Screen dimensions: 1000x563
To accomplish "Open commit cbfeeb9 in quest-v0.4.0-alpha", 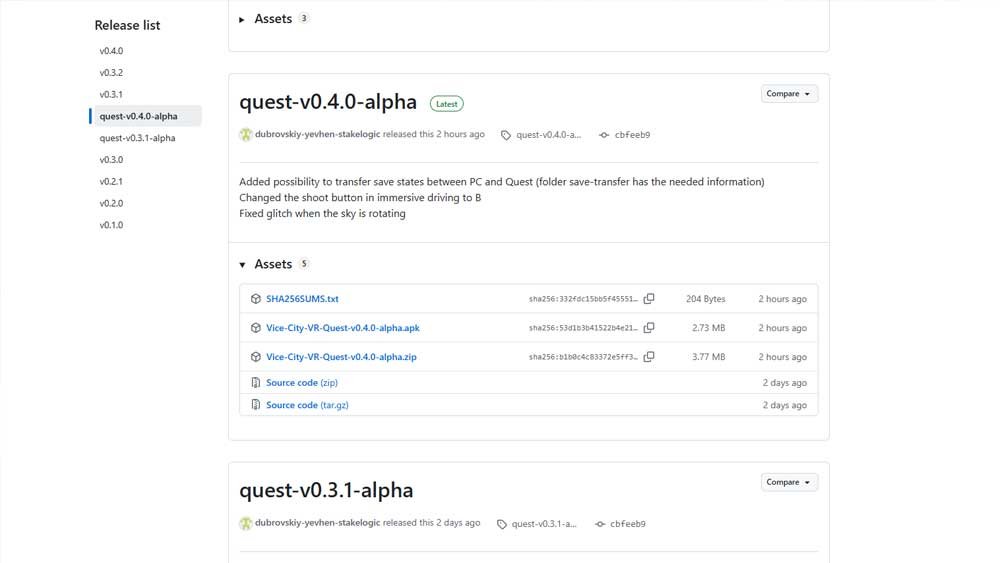I will [x=632, y=135].
